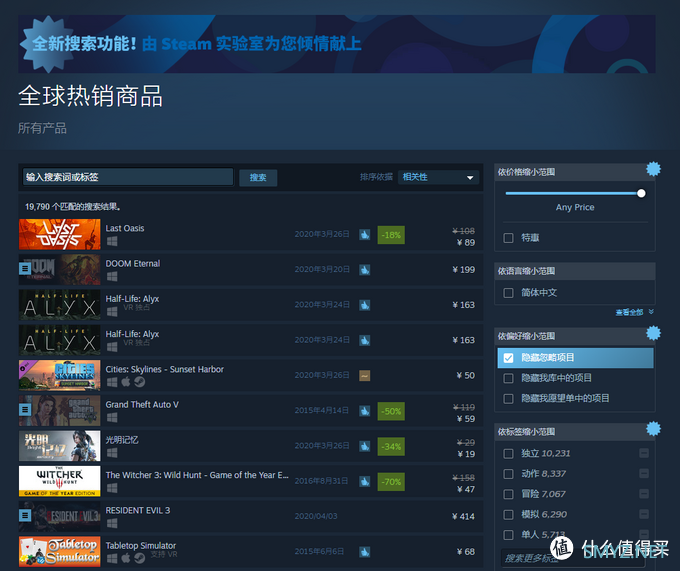Open the Steam Labs new search banner

point(337,44)
